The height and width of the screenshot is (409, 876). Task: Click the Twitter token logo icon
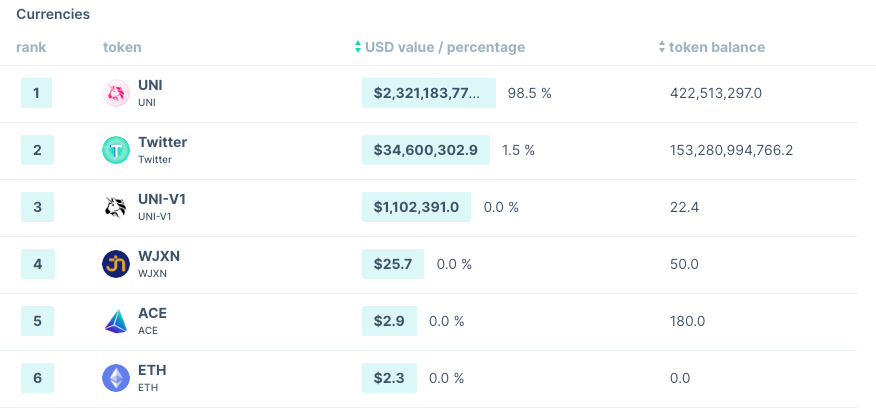click(116, 151)
